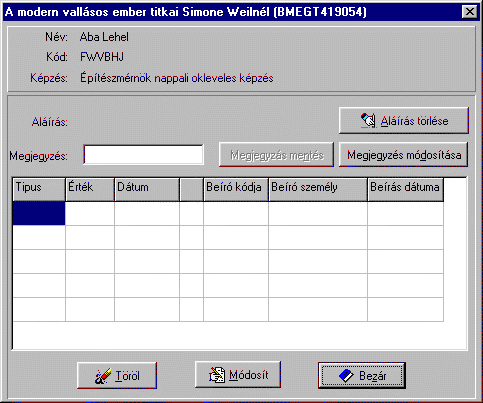Delete the signature with Aláírás törlése

pos(404,120)
